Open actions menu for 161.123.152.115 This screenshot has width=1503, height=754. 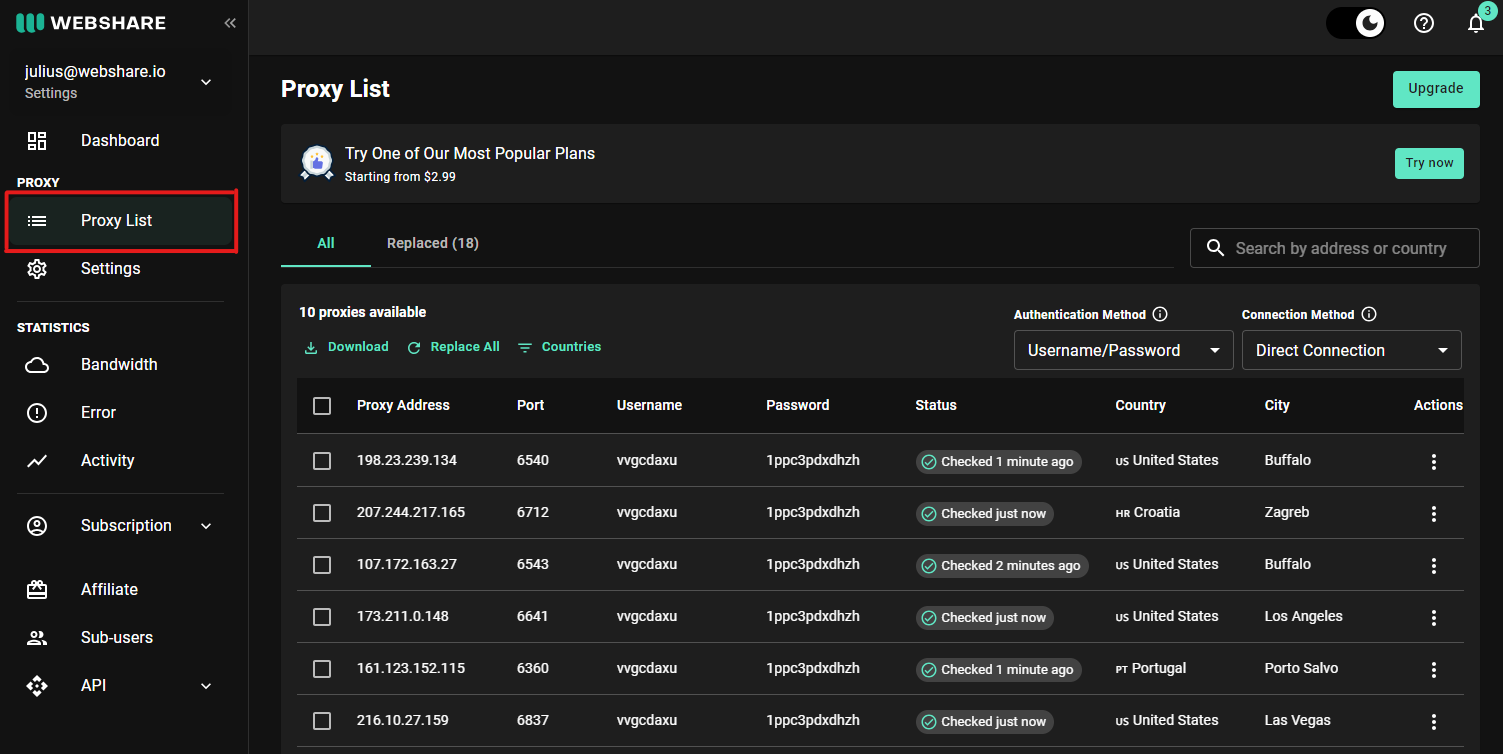coord(1434,670)
